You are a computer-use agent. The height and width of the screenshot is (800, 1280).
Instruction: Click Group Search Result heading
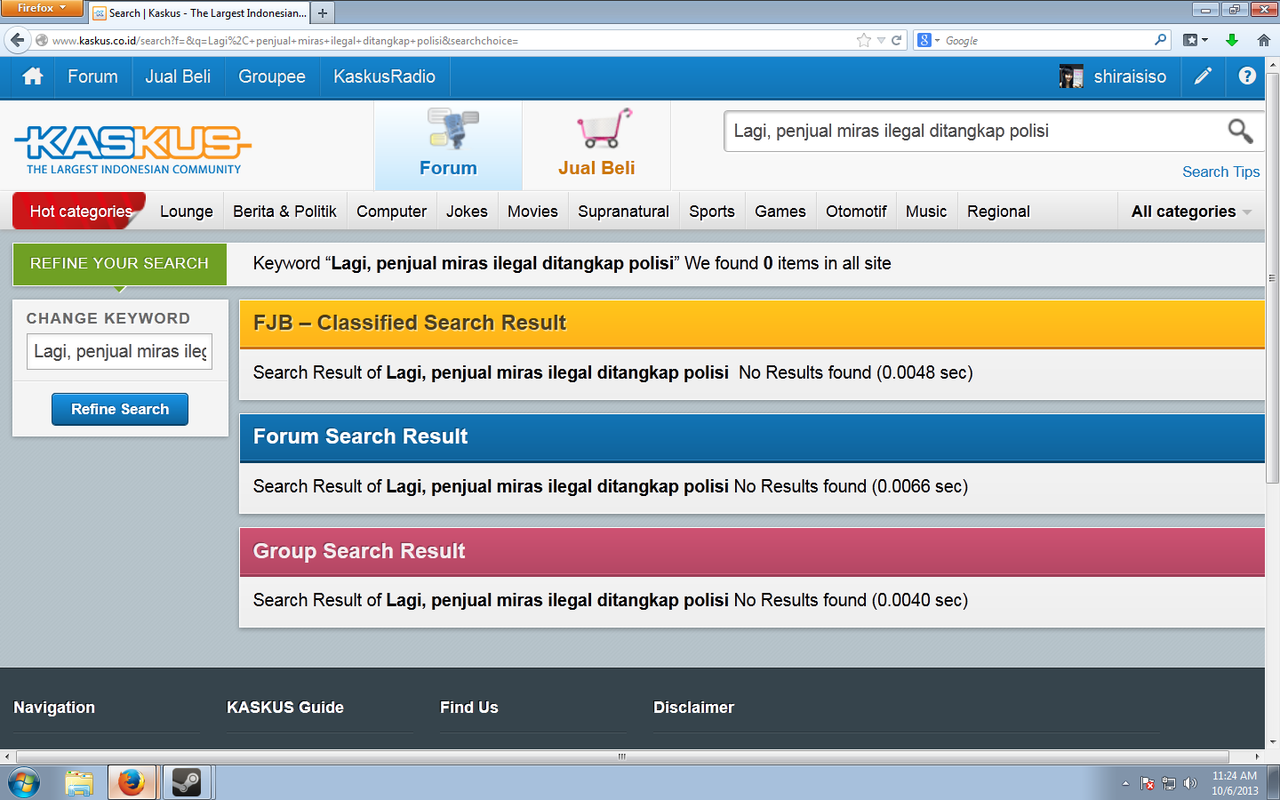(x=359, y=551)
